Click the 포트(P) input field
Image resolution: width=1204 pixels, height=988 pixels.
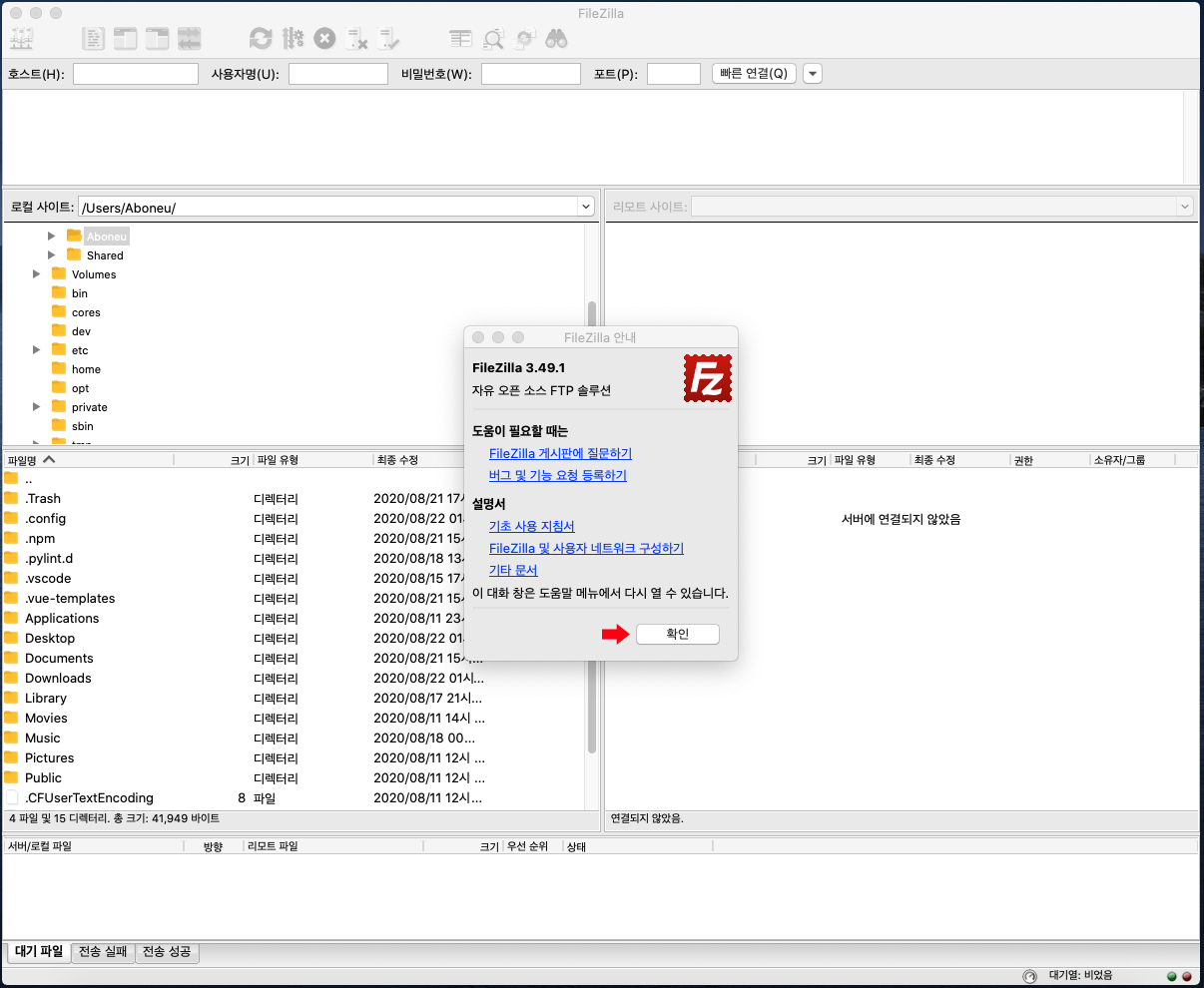tap(674, 74)
